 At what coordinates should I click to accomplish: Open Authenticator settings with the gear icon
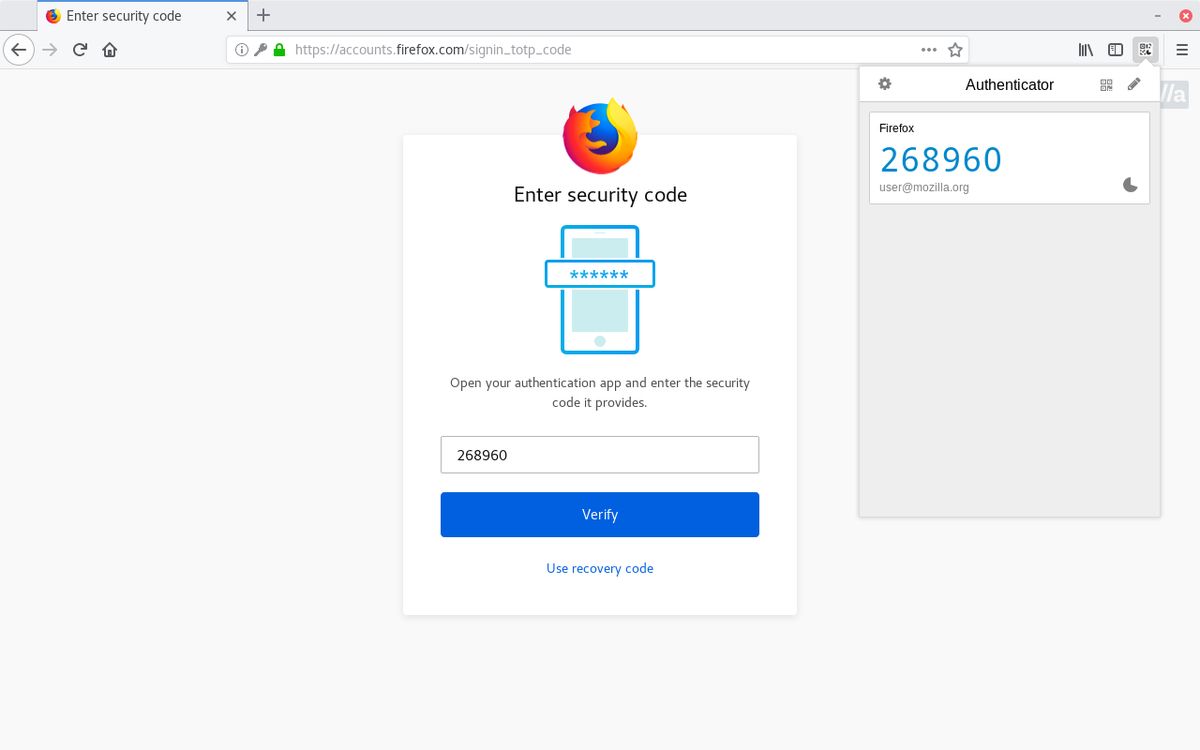click(884, 84)
